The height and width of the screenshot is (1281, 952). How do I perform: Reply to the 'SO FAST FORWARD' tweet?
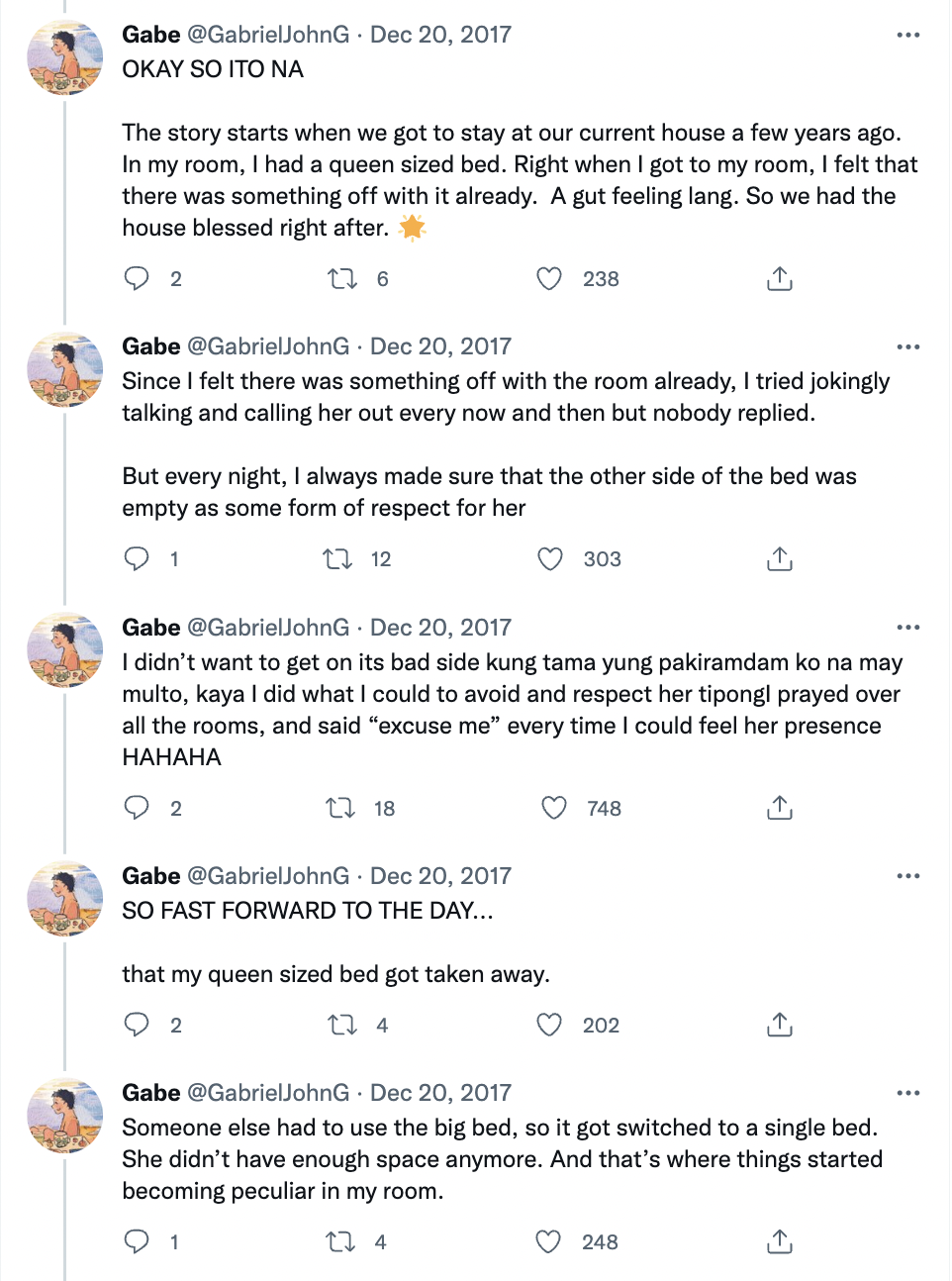(x=137, y=1025)
